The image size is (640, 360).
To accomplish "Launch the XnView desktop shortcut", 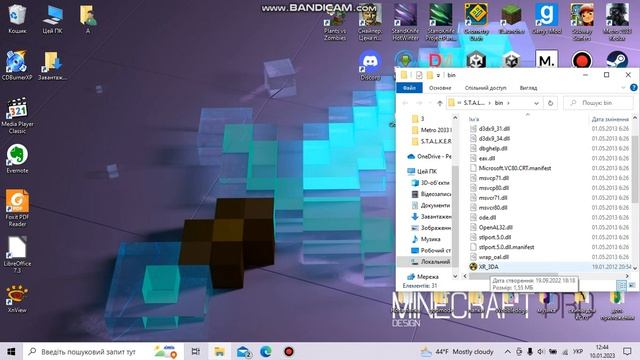I will coord(17,299).
